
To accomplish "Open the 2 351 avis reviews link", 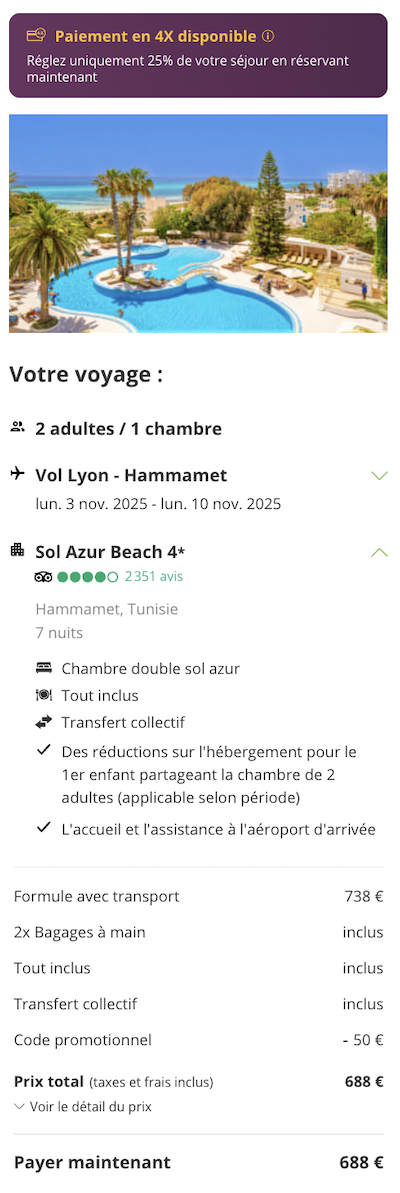I will [154, 577].
